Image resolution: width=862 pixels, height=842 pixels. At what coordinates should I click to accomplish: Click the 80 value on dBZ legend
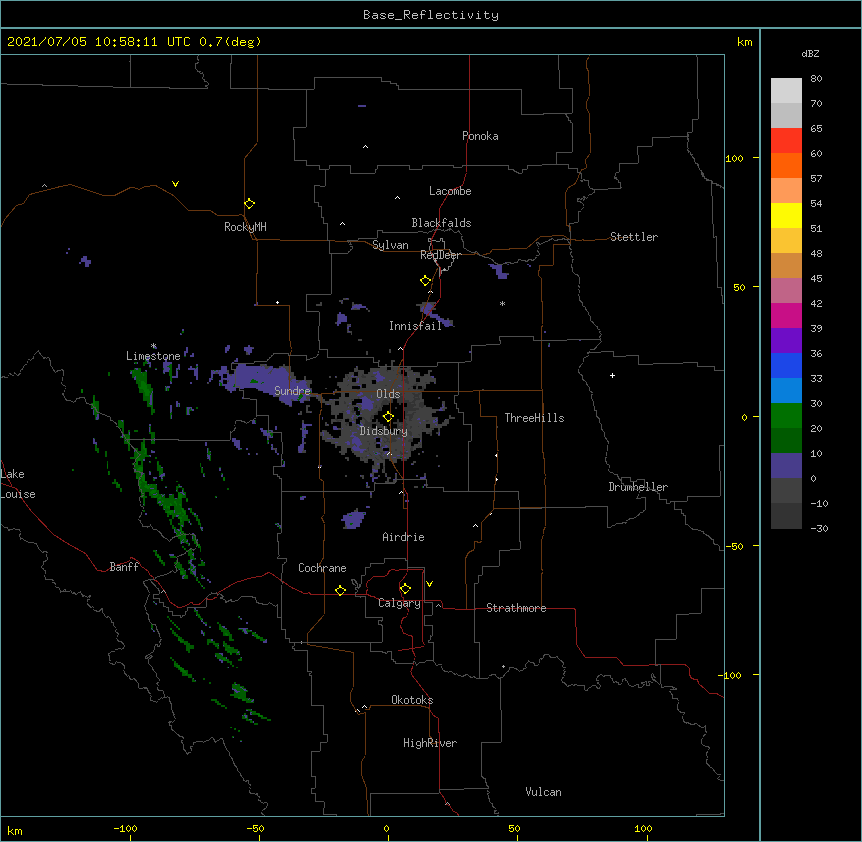point(816,79)
